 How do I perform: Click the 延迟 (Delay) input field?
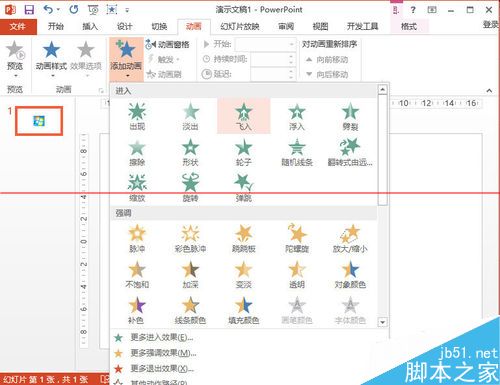(273, 74)
